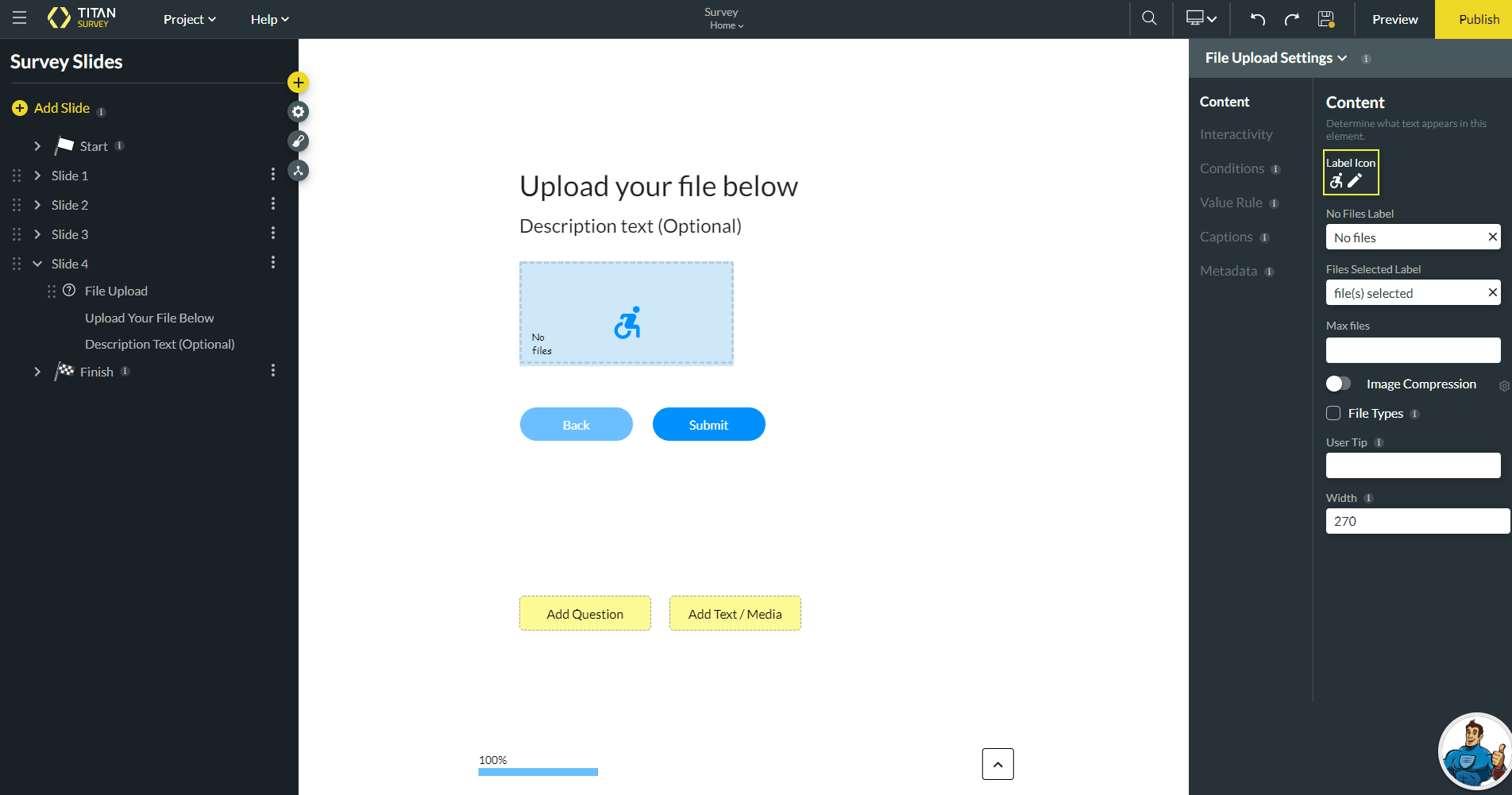Open the search magnifier icon
Viewport: 1512px width, 795px height.
coord(1149,18)
